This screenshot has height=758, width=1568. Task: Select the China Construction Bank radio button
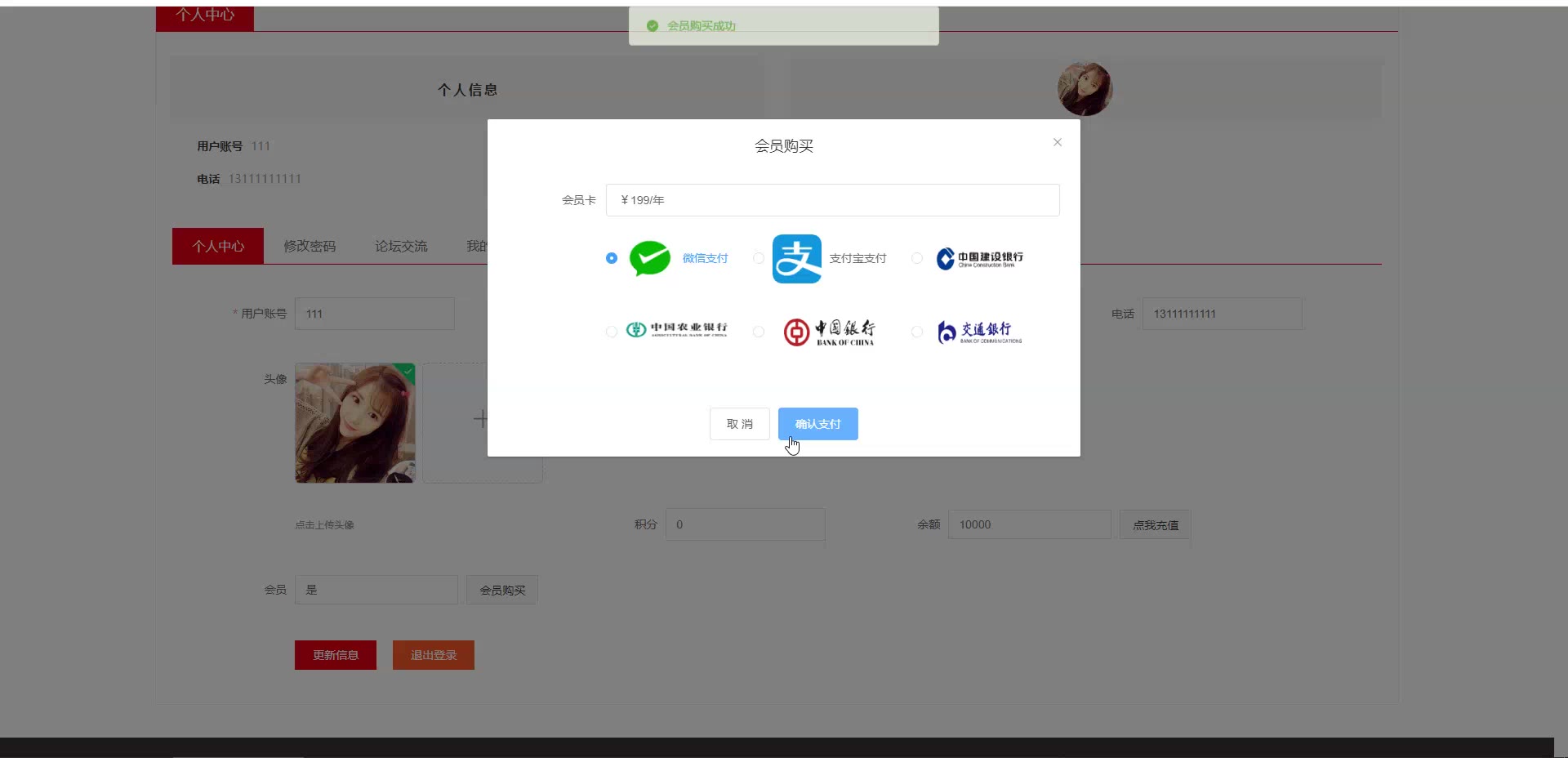[917, 258]
